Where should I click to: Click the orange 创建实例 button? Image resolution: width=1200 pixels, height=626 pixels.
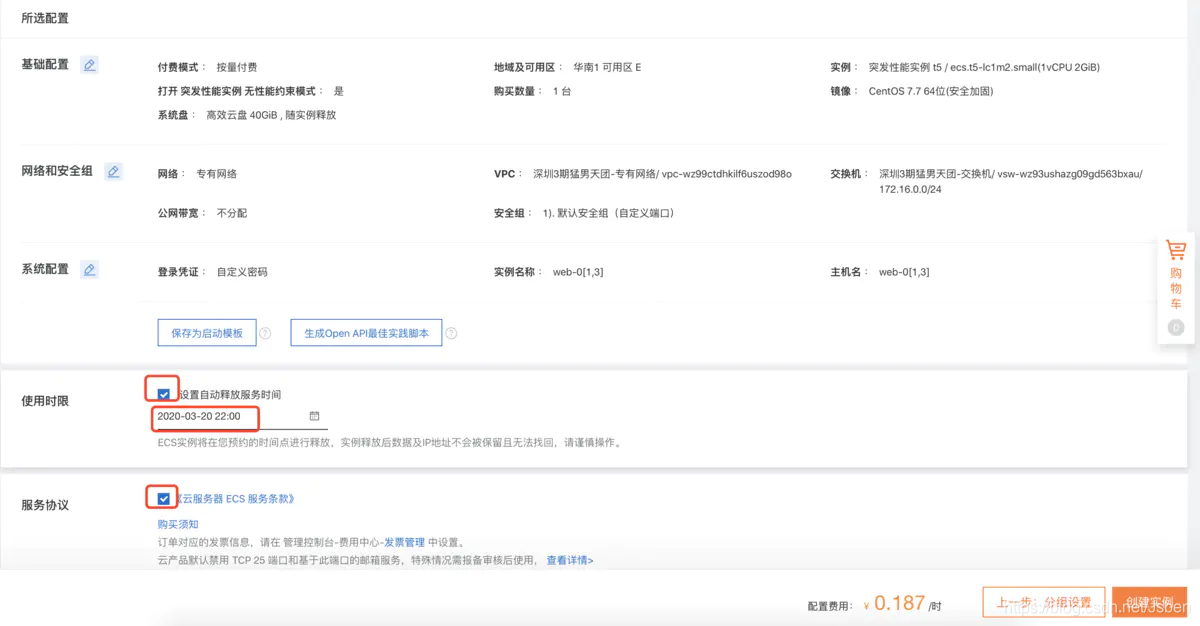1149,603
